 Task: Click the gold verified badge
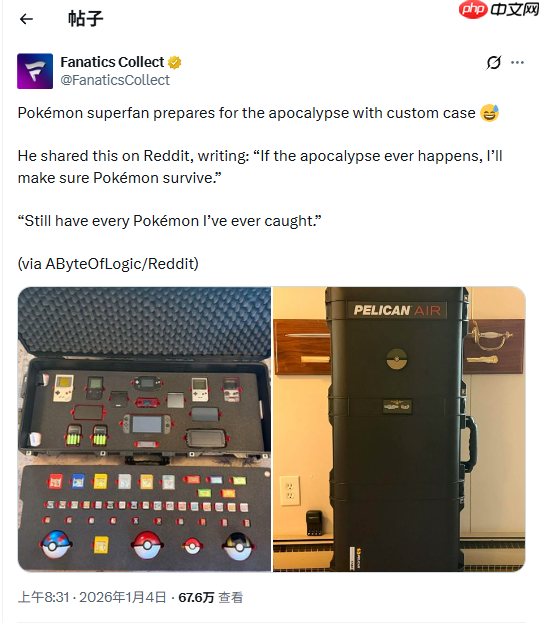[174, 62]
